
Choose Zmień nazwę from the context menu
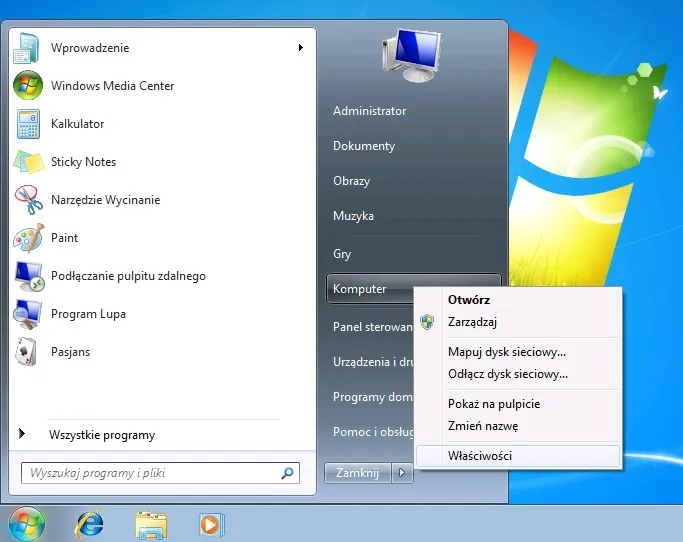[483, 426]
